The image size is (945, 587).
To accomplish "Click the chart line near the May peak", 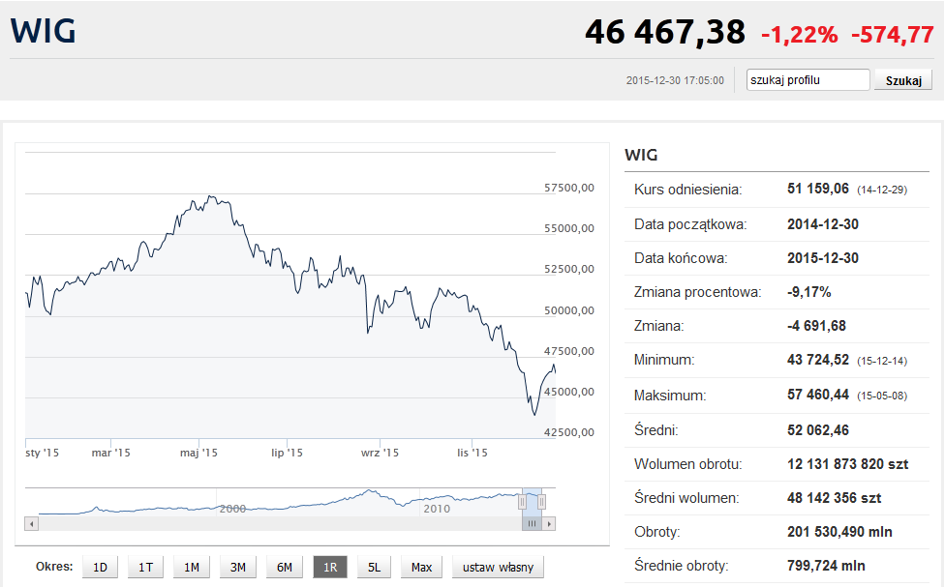I will 209,196.
